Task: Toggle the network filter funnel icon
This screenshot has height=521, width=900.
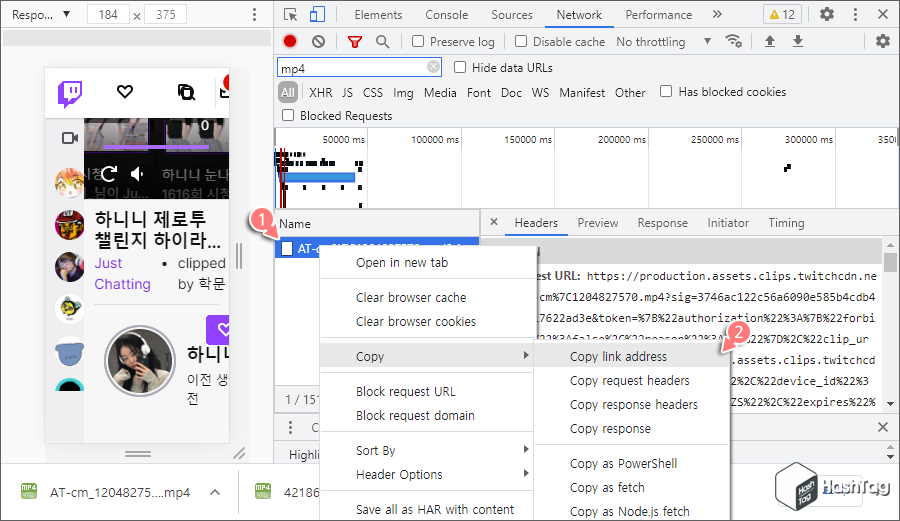Action: pyautogui.click(x=355, y=41)
